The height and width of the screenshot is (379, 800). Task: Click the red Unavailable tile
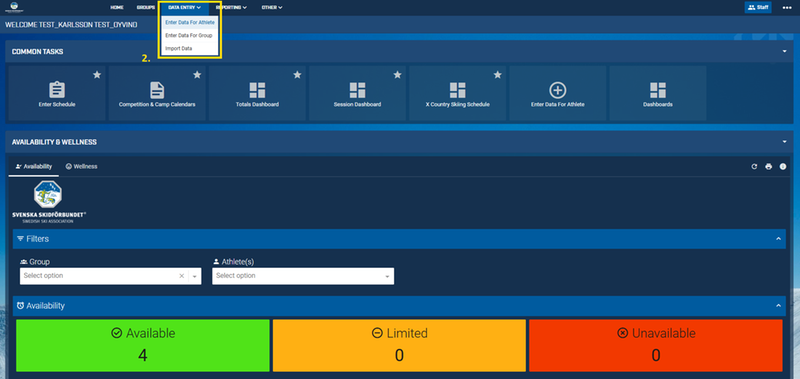click(x=656, y=345)
